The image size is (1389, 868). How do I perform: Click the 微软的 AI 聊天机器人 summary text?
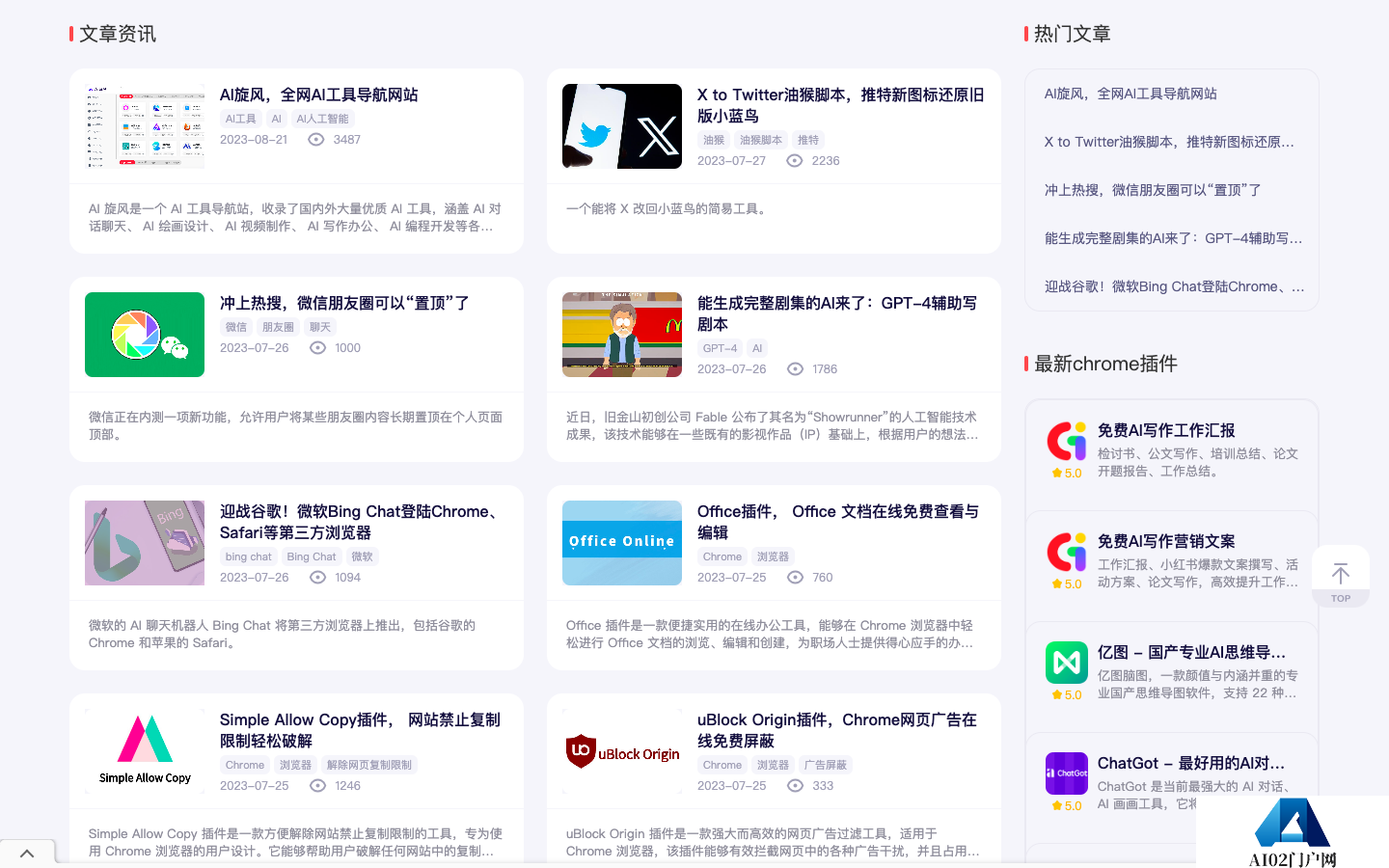click(x=282, y=634)
